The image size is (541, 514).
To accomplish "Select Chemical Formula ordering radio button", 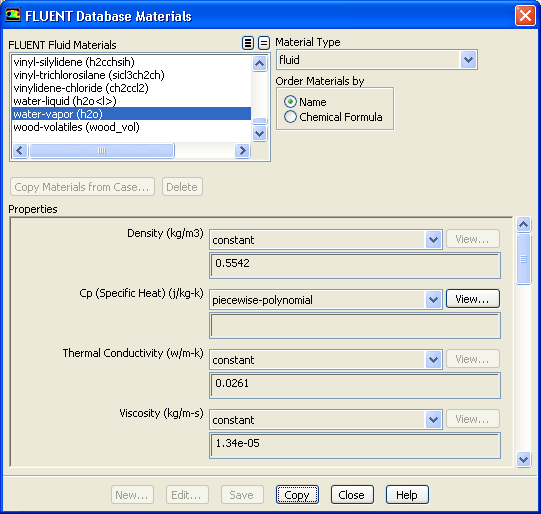I will pyautogui.click(x=290, y=117).
